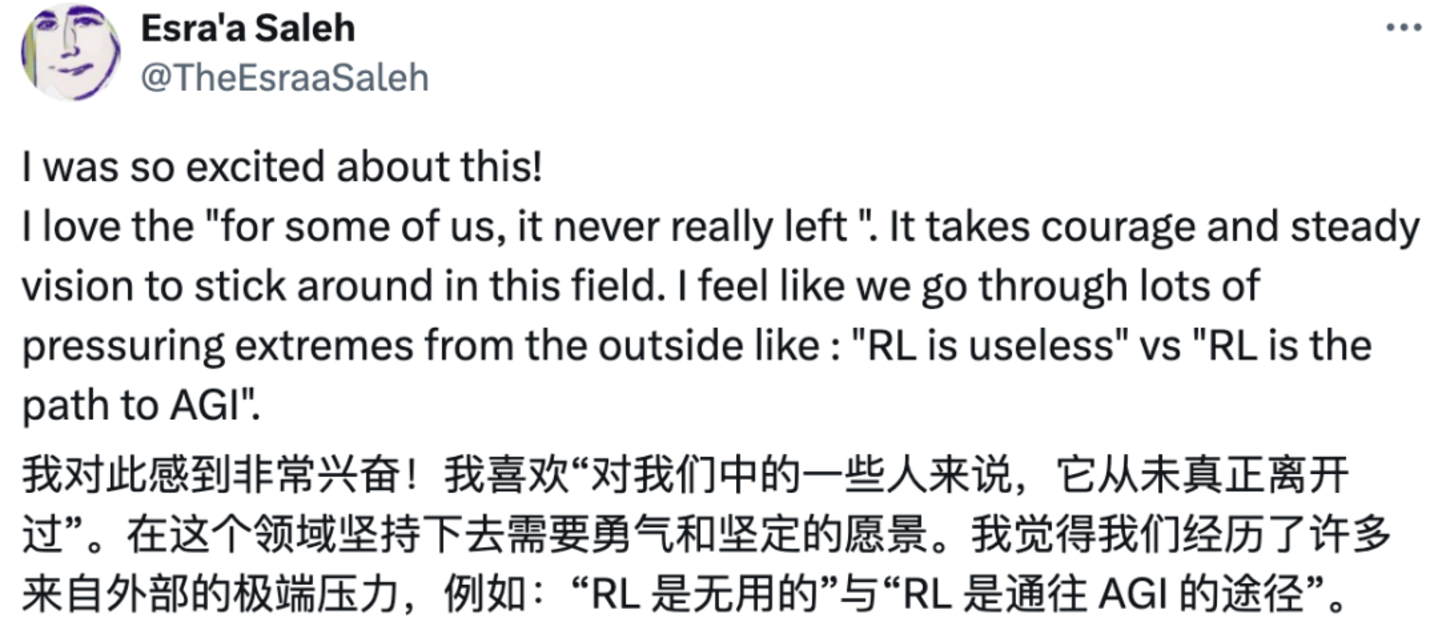Visit the @TheEsraaSaleh handle link
1438x638 pixels.
284,77
